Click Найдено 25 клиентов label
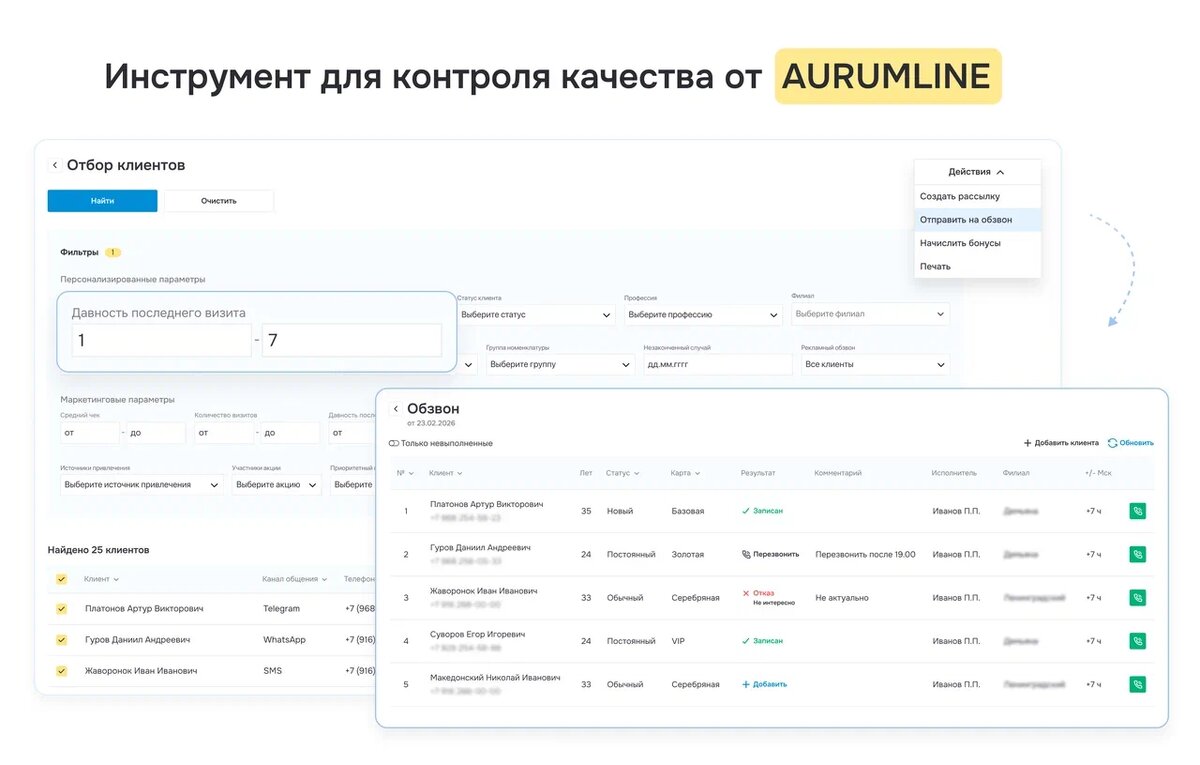Screen dimensions: 1200x765 [x=99, y=550]
